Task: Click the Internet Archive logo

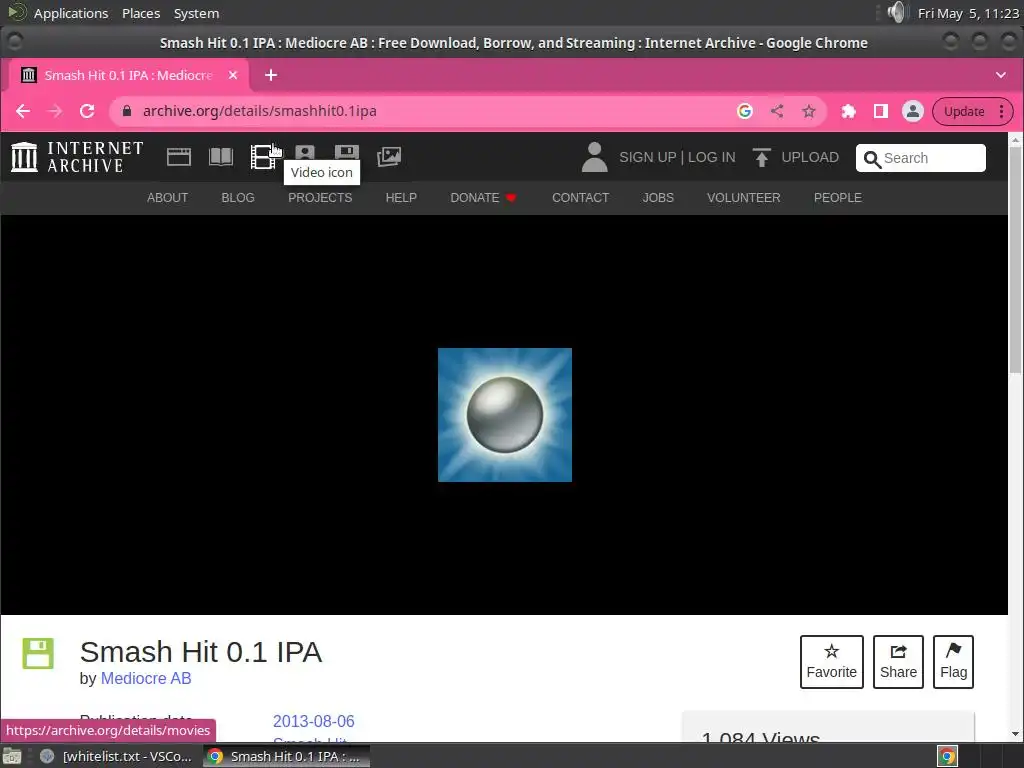Action: (77, 157)
